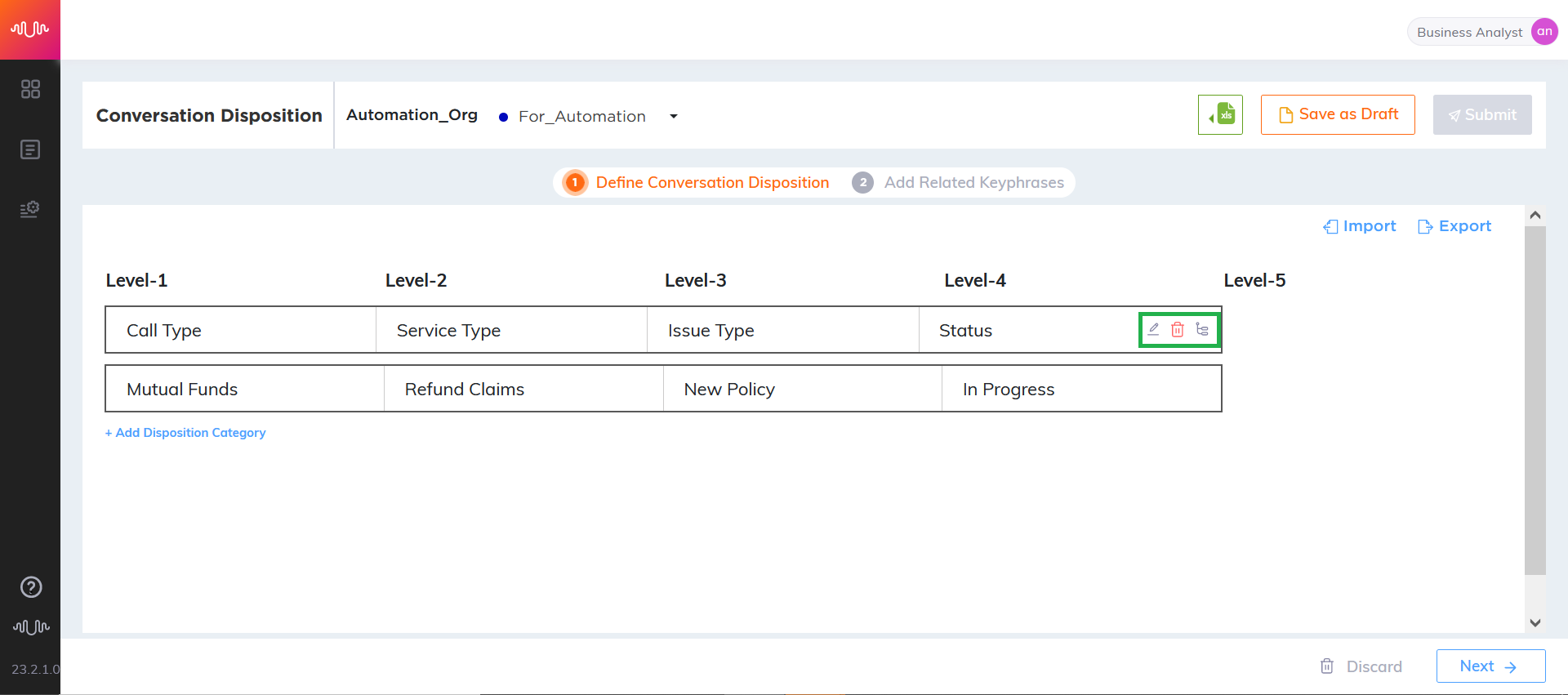Click the Excel xls export icon
The image size is (1568, 695).
(x=1220, y=114)
